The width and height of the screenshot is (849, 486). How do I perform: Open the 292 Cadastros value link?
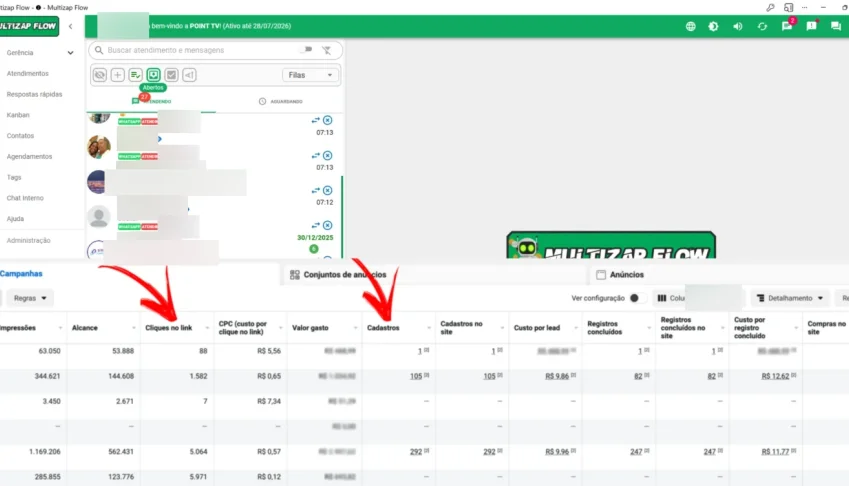click(x=416, y=451)
